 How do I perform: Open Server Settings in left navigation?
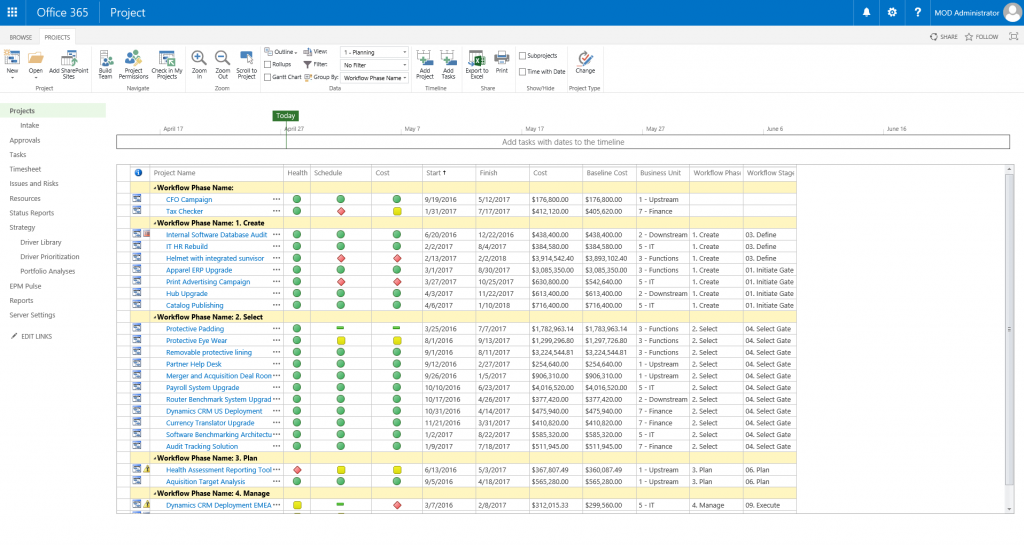(32, 315)
